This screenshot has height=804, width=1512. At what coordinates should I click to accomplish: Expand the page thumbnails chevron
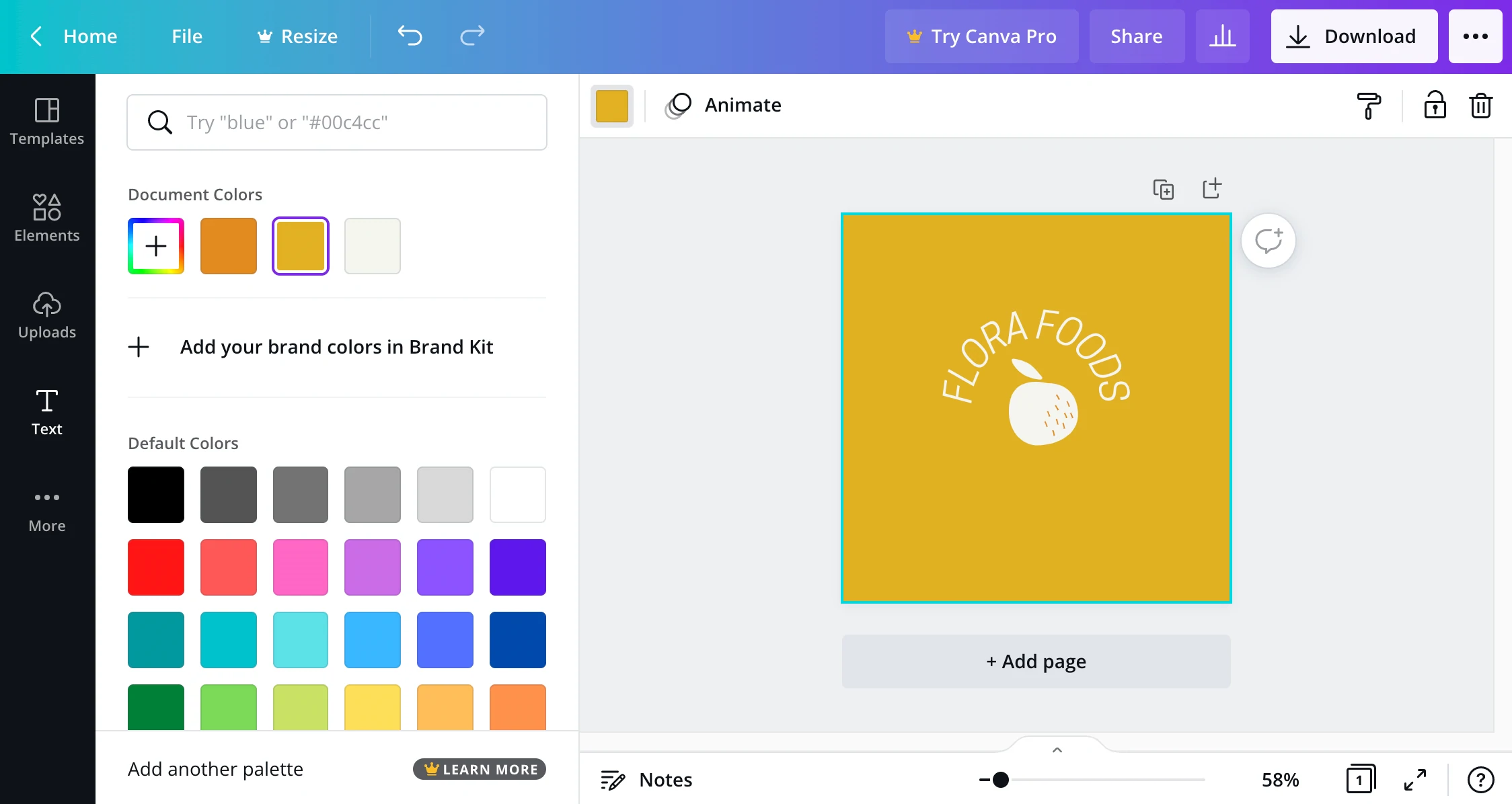click(1057, 750)
